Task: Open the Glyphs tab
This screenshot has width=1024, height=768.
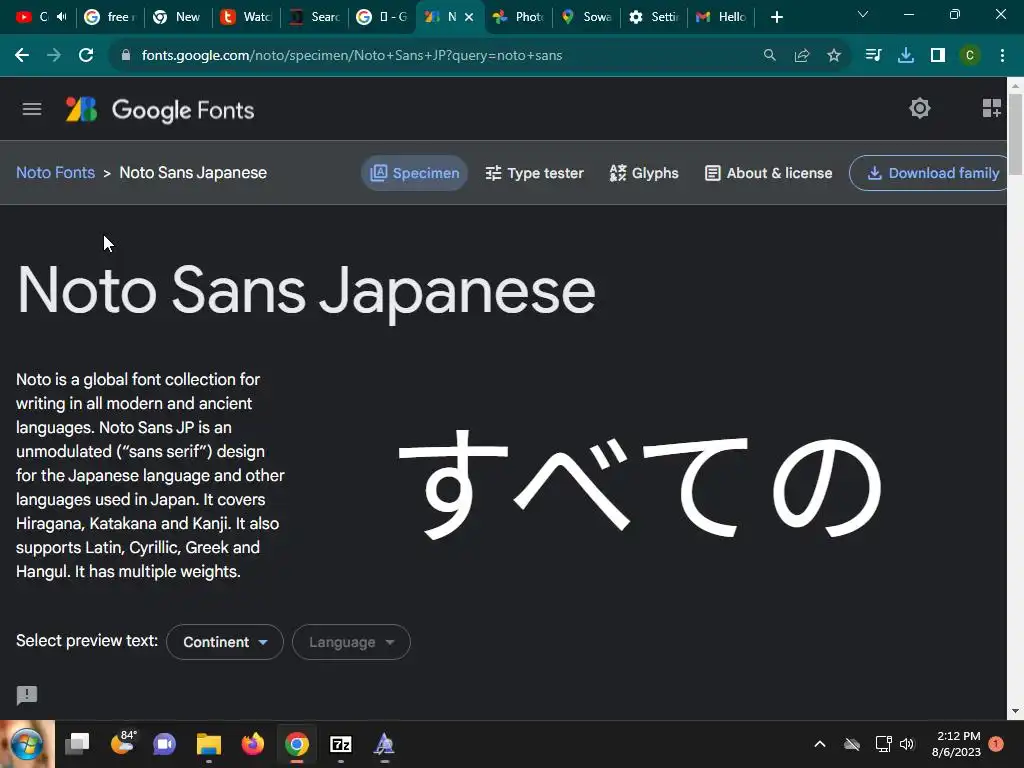Action: (x=644, y=173)
